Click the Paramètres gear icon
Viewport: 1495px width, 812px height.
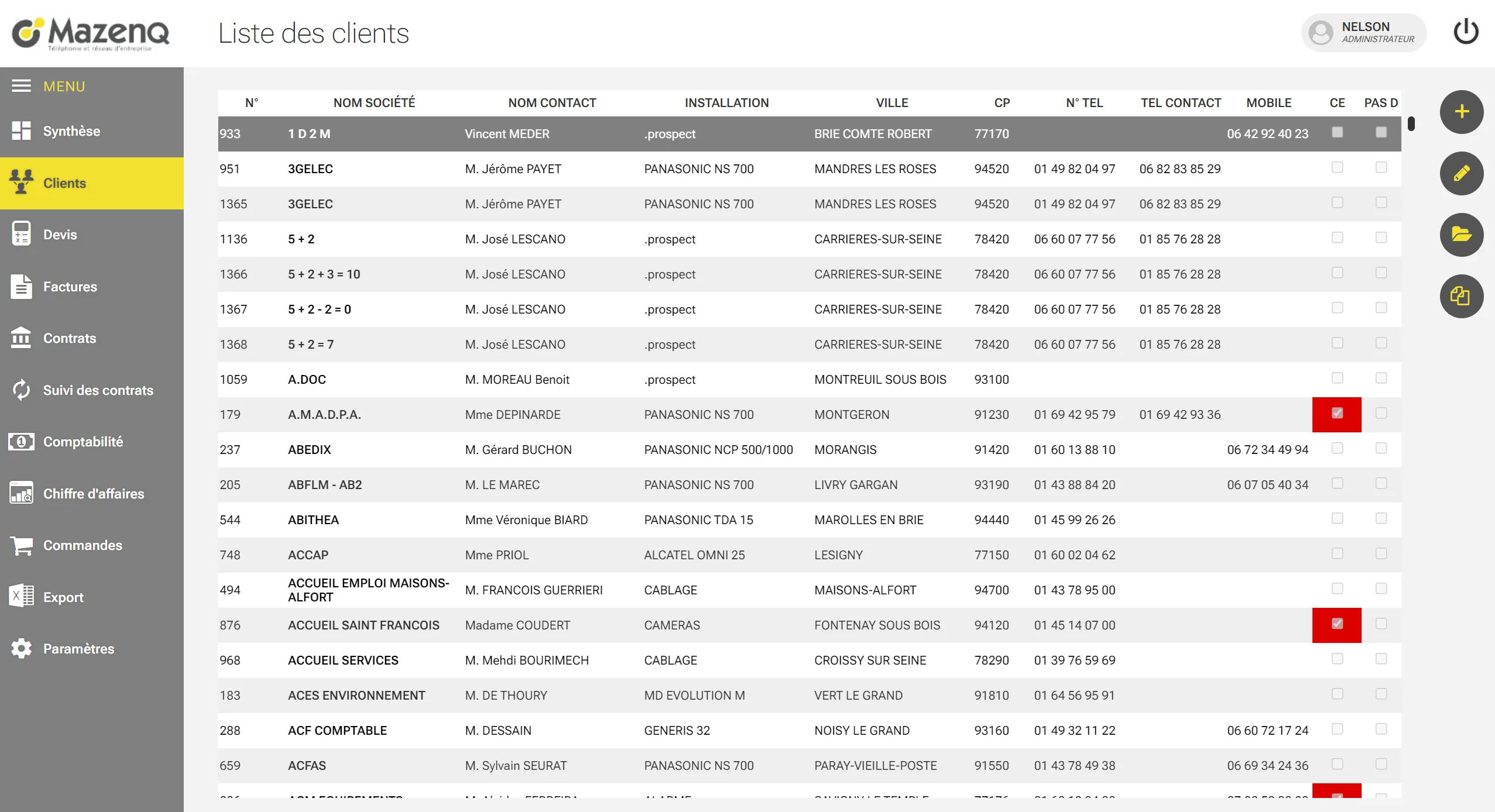pos(22,649)
